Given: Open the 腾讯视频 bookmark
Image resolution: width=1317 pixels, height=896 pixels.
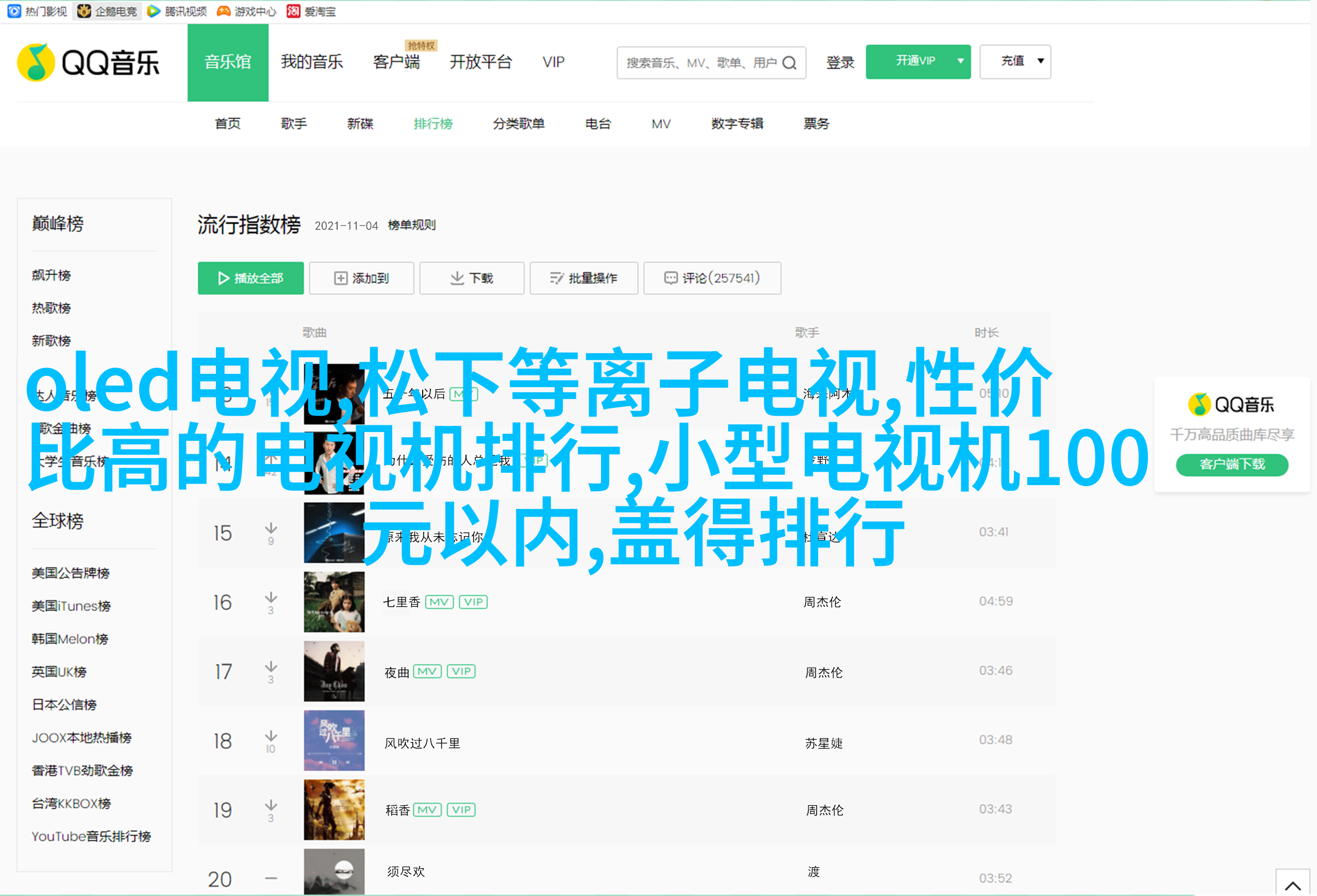Looking at the screenshot, I should pos(177,11).
